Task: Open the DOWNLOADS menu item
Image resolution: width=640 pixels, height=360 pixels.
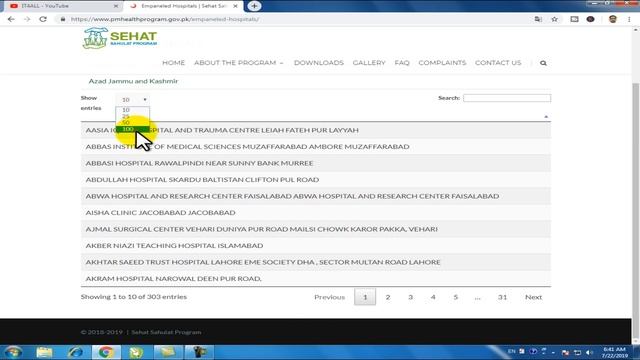Action: click(x=319, y=63)
